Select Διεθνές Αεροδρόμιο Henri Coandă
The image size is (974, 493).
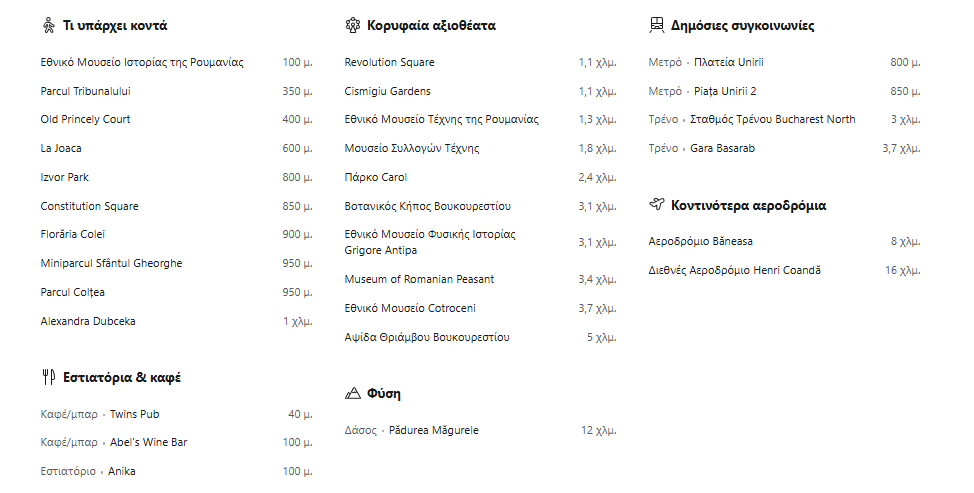click(735, 270)
